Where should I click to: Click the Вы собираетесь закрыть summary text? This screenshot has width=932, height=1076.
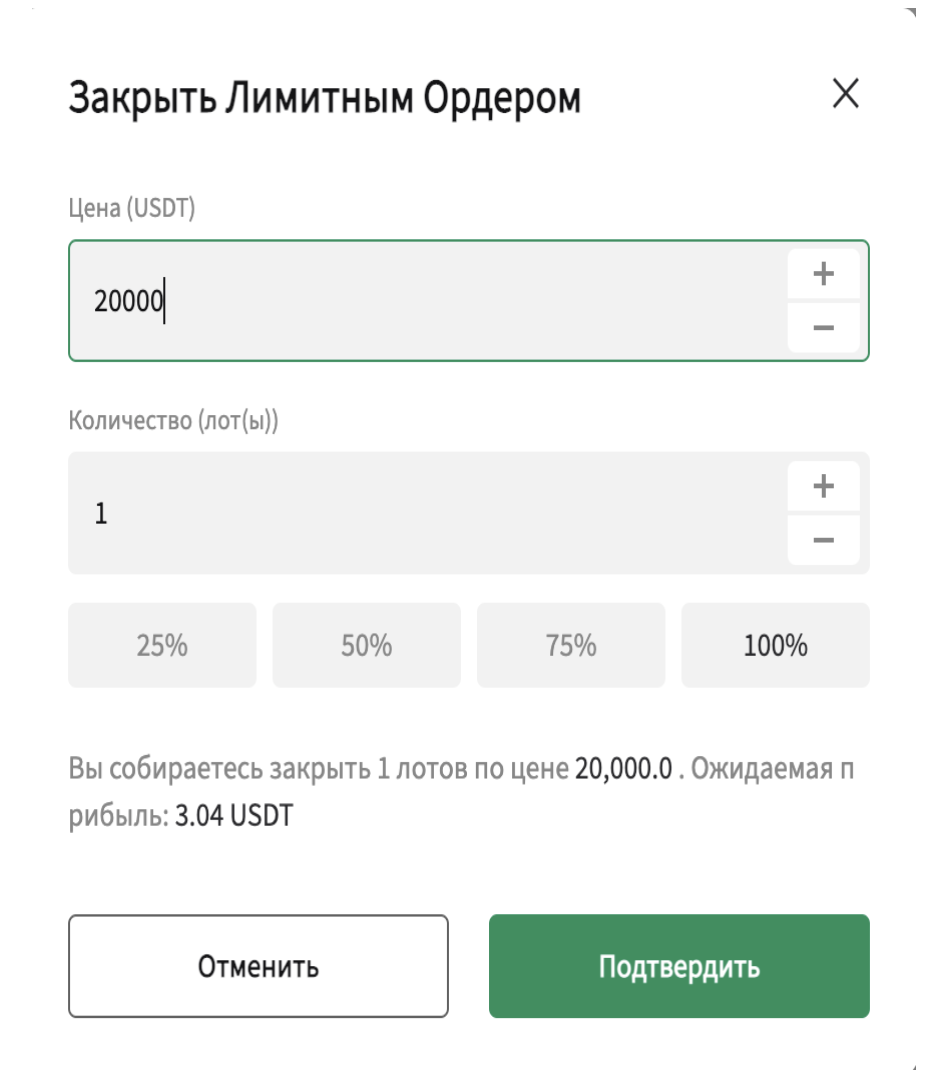coord(220,769)
